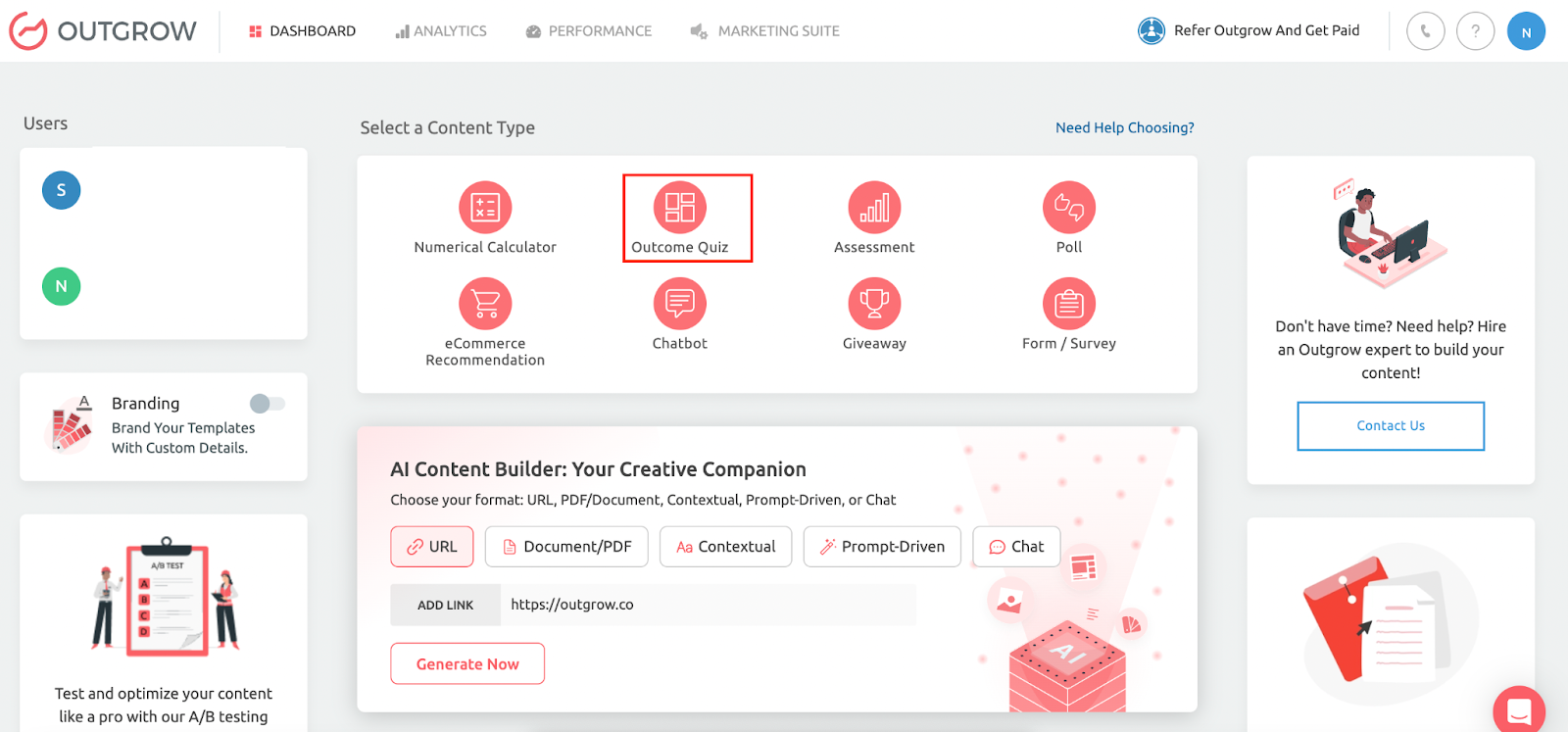The height and width of the screenshot is (732, 1568).
Task: Open the chat support bubble
Action: click(x=1519, y=710)
